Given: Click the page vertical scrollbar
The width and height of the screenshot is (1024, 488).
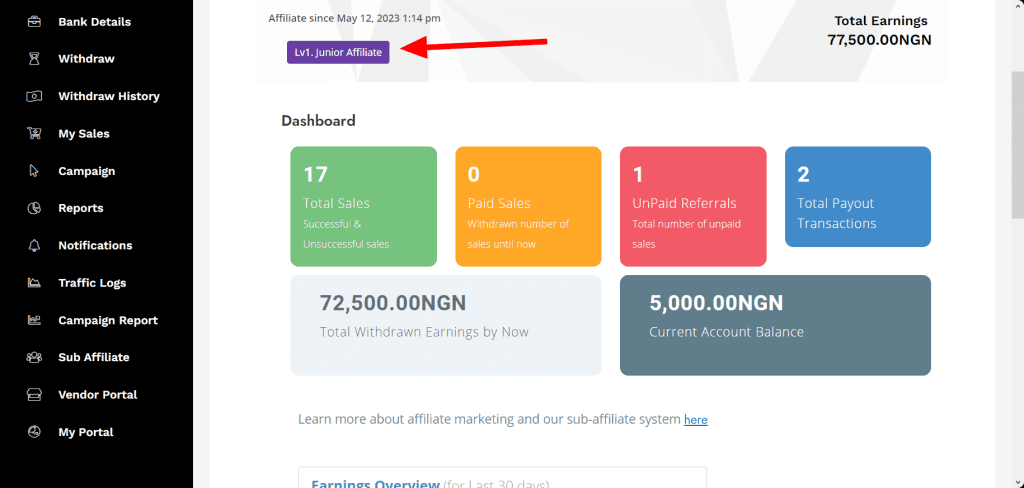Looking at the screenshot, I should pyautogui.click(x=1017, y=150).
